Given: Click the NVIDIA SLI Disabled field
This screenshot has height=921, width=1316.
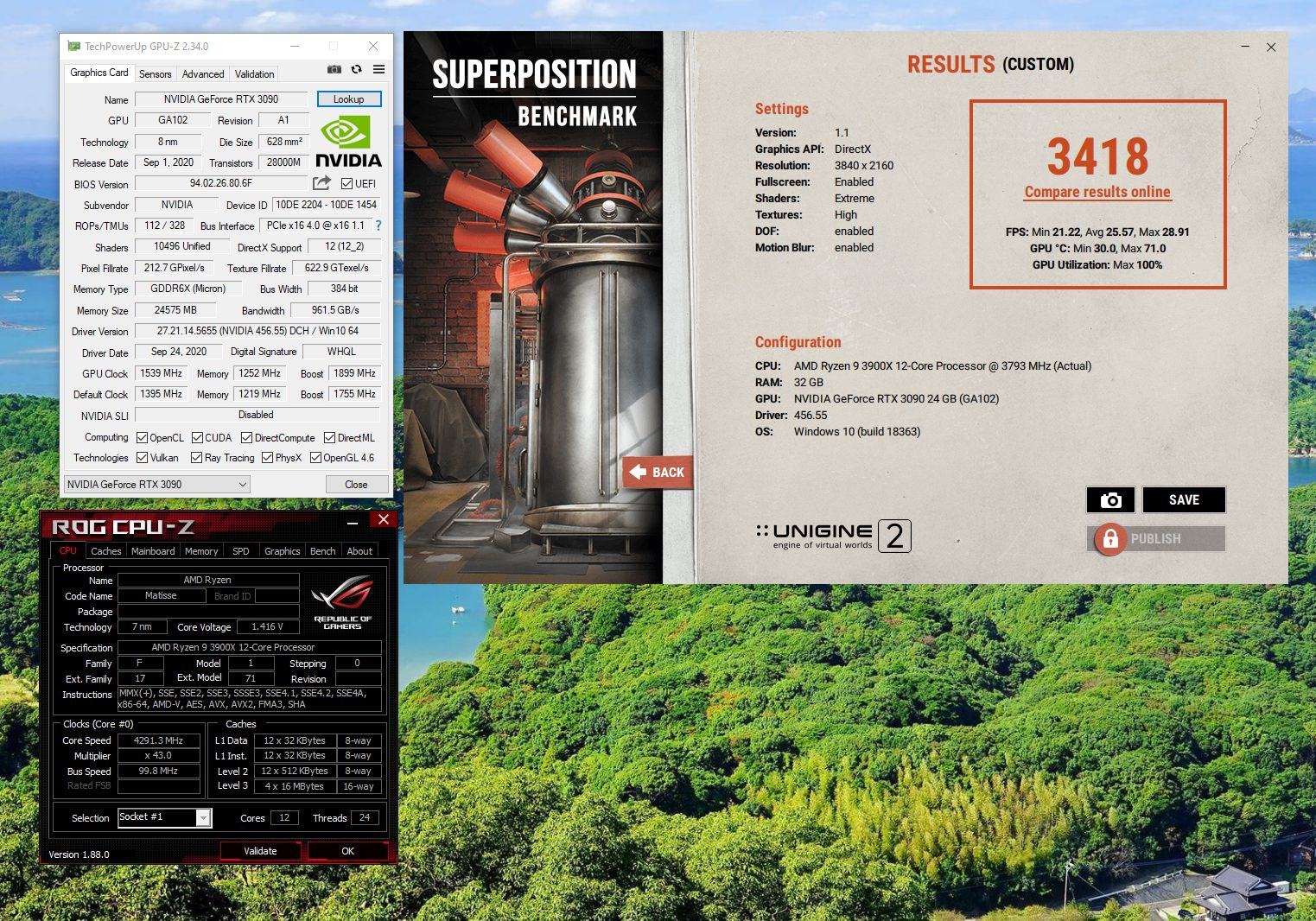Looking at the screenshot, I should click(x=256, y=415).
